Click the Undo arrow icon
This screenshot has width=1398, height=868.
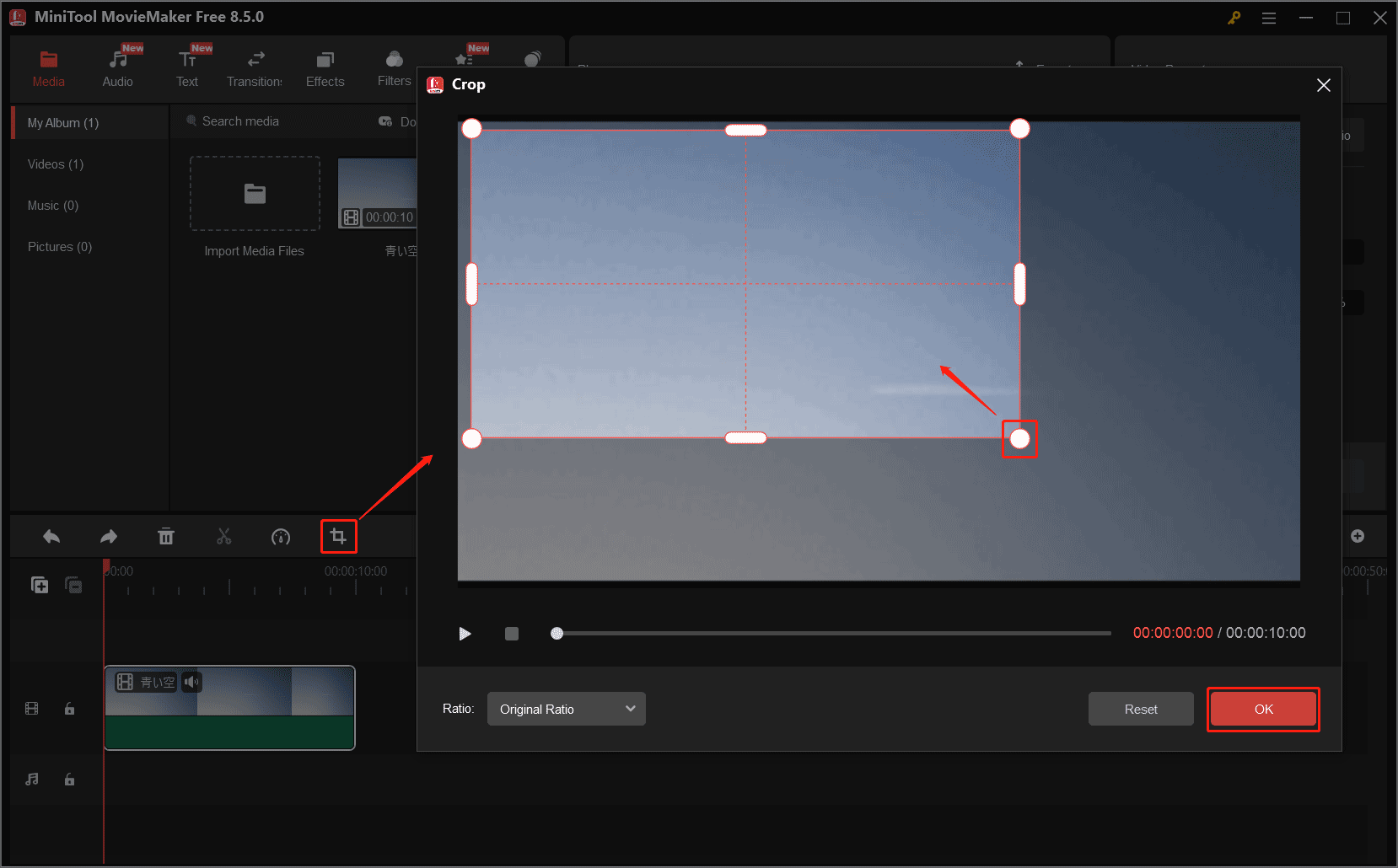point(51,536)
